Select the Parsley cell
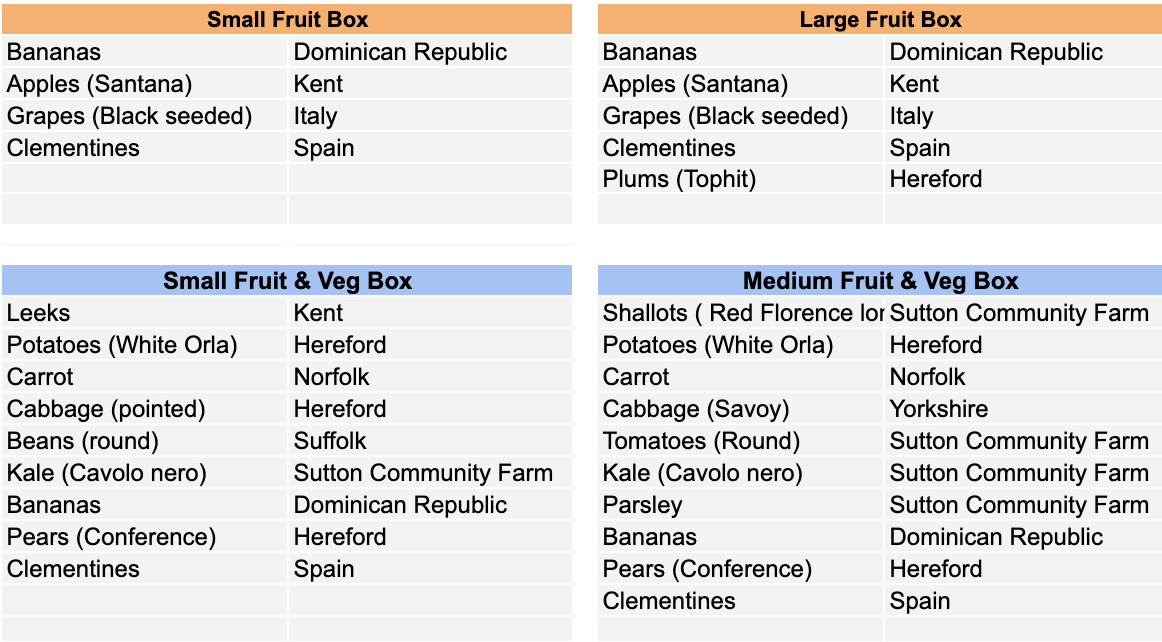Image resolution: width=1162 pixels, height=642 pixels. [x=740, y=505]
